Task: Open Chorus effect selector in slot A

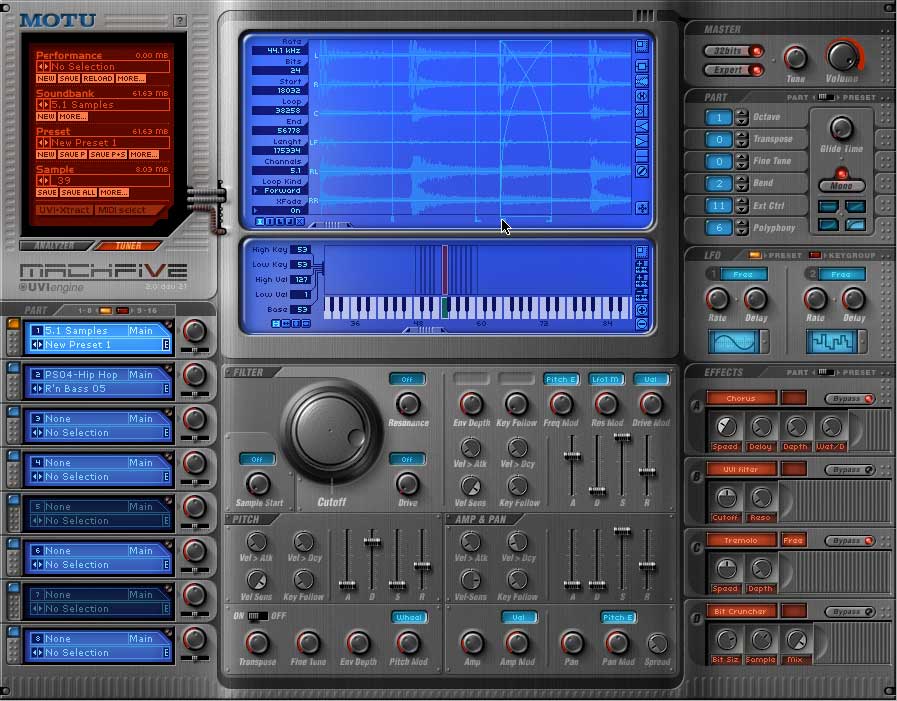Action: [x=741, y=398]
